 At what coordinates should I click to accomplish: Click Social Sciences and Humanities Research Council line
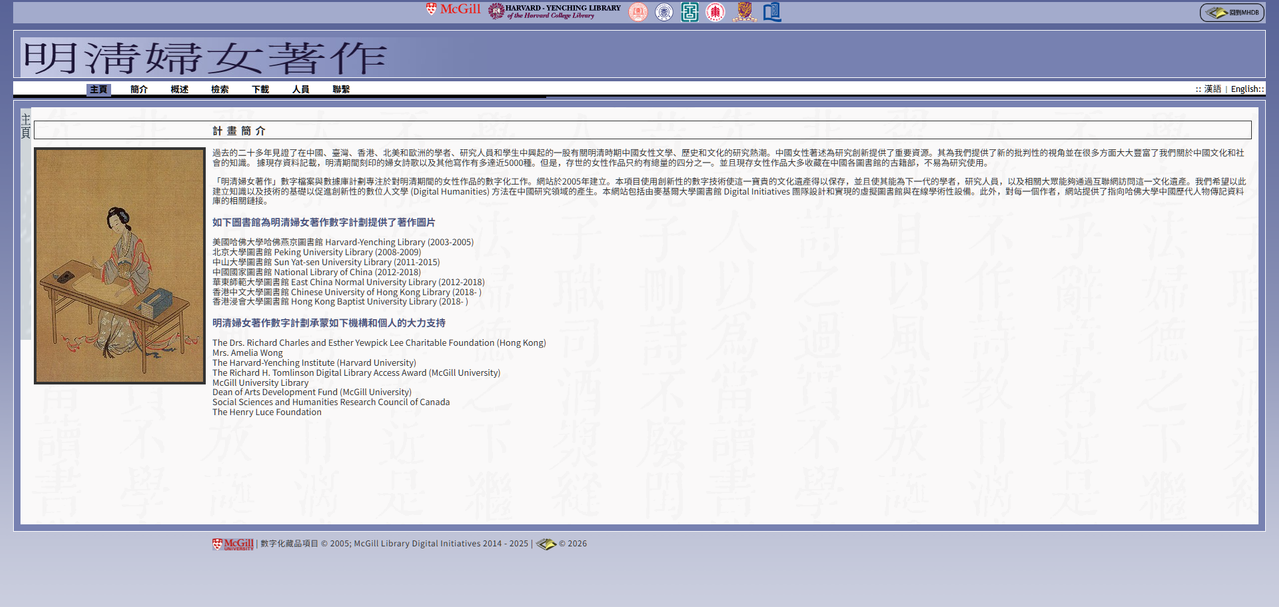[x=331, y=402]
